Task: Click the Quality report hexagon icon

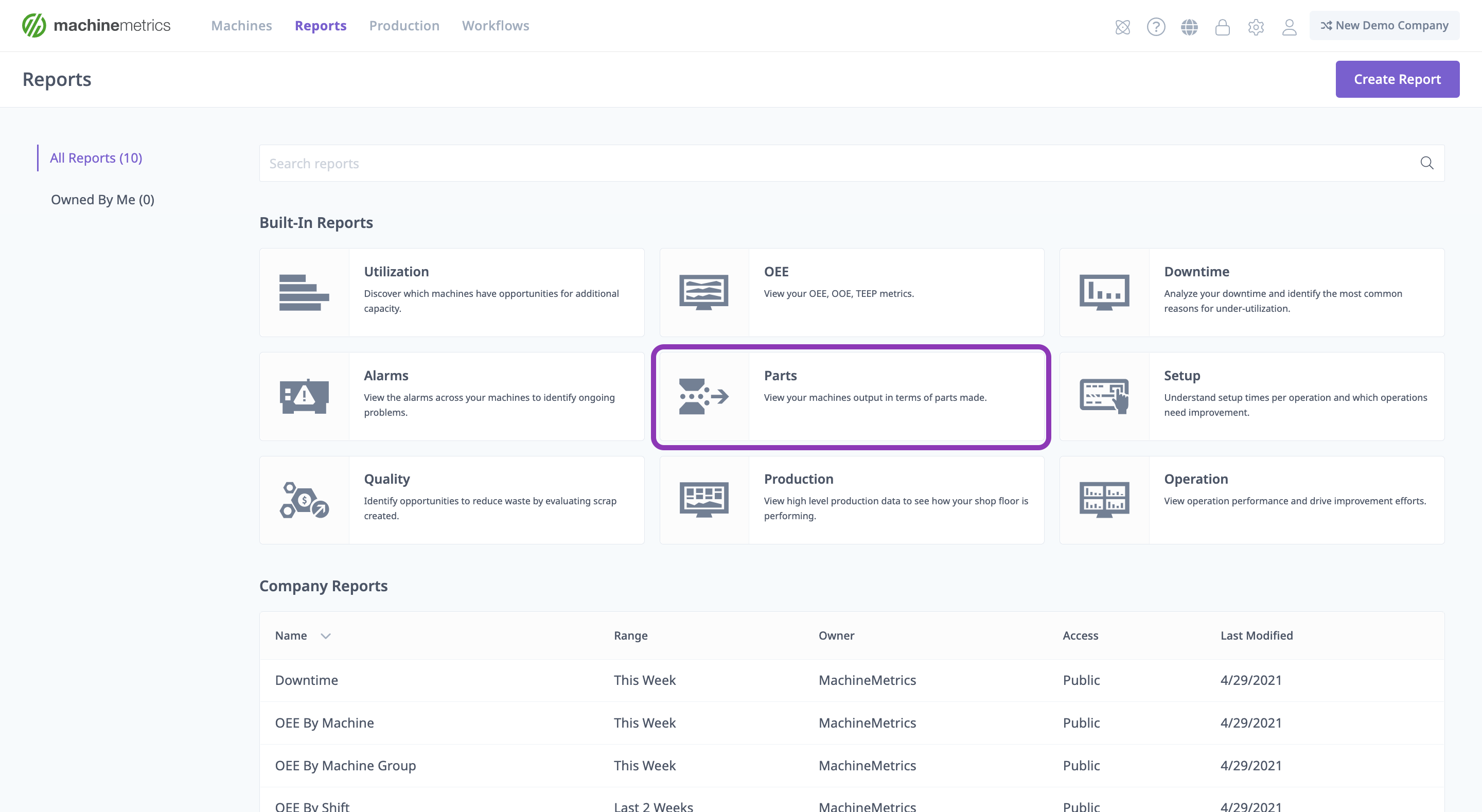Action: click(x=304, y=500)
